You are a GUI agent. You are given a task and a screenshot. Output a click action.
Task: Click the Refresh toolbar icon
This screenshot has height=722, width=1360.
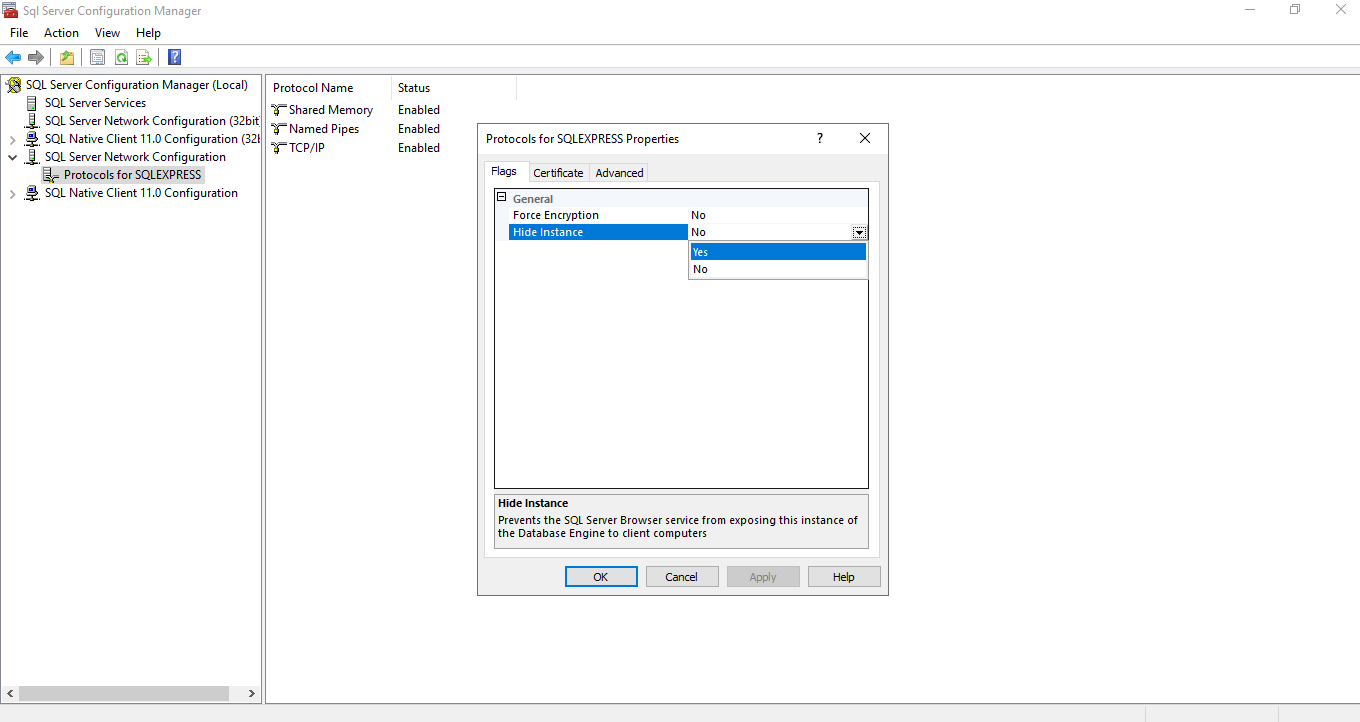pos(121,57)
